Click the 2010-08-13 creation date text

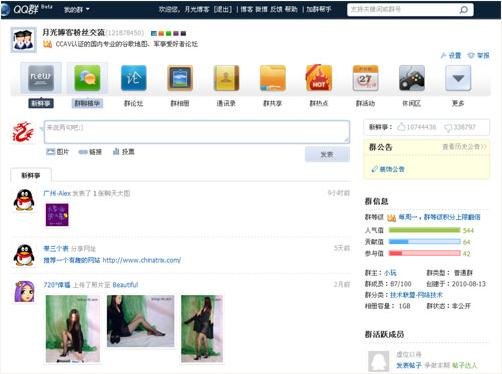click(x=469, y=284)
